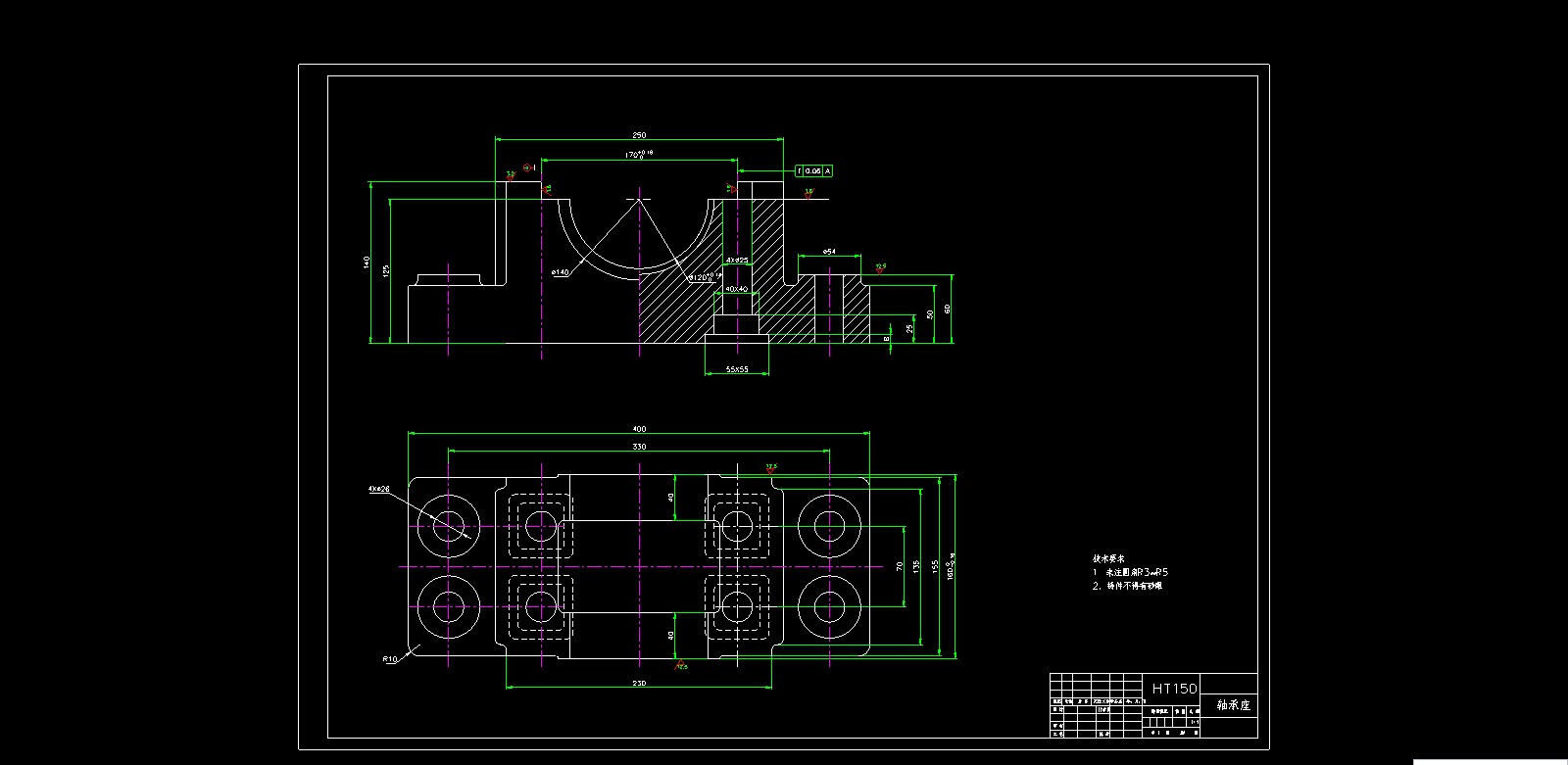Click roughness symbol above the ø54 boss

tap(880, 267)
